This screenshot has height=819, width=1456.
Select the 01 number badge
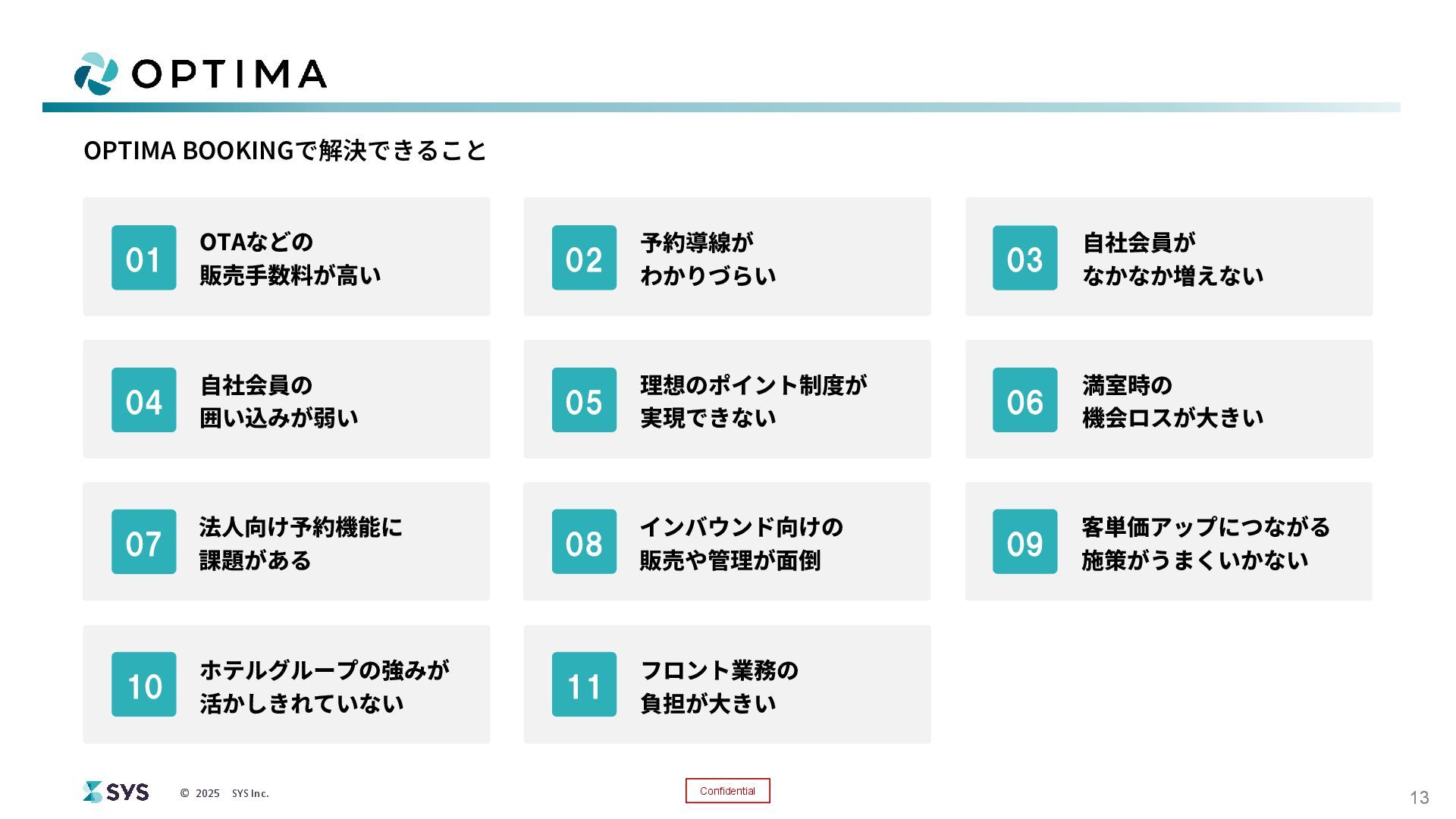pyautogui.click(x=144, y=258)
